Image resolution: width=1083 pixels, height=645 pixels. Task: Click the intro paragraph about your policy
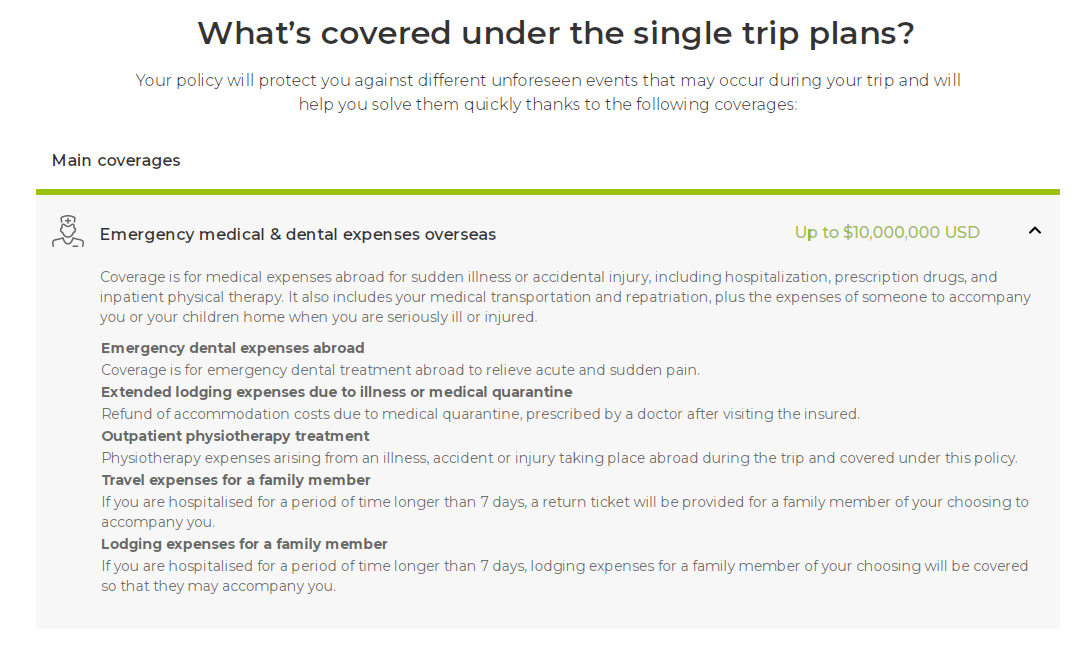click(x=548, y=93)
